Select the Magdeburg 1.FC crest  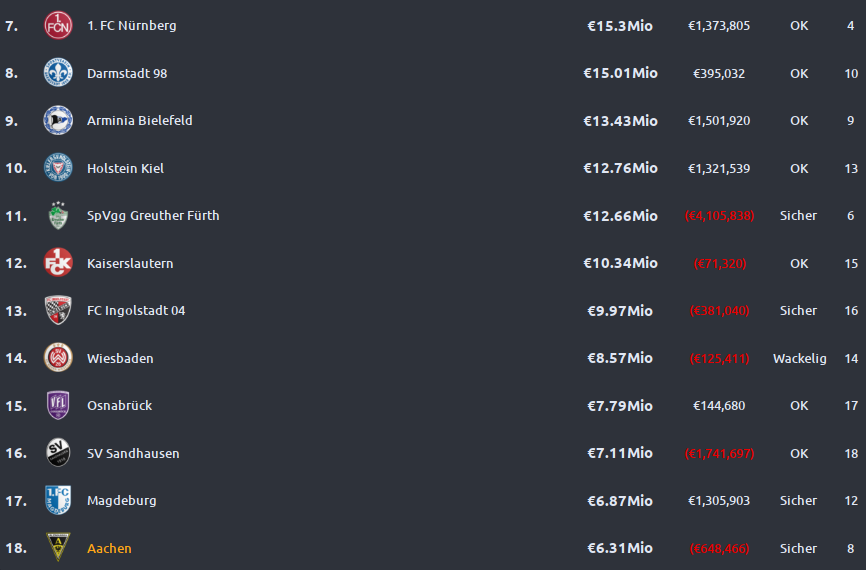point(58,500)
